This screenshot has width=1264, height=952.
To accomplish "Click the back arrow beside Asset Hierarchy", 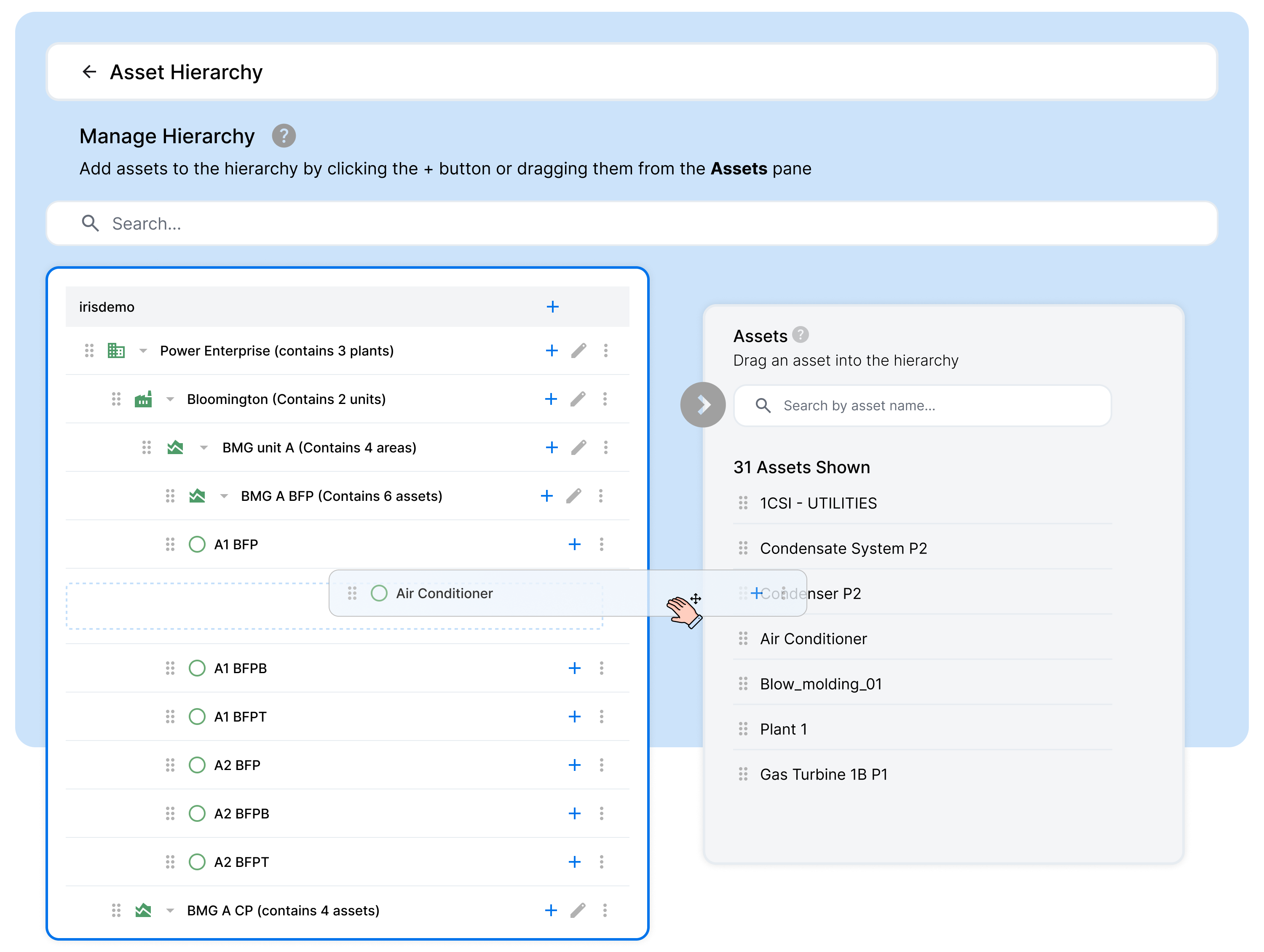I will coord(89,72).
